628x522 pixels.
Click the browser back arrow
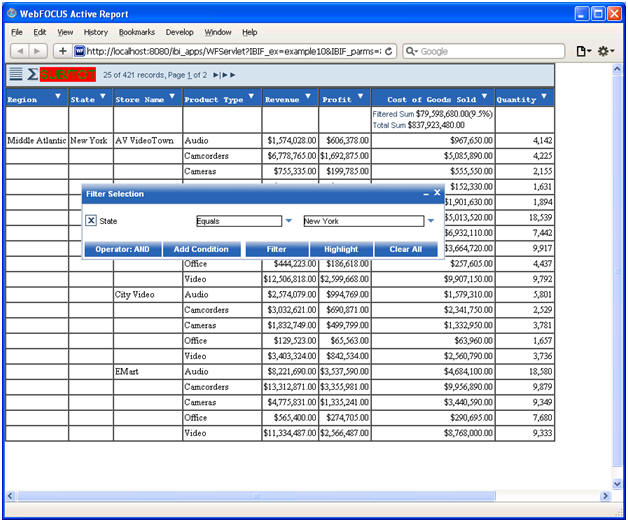(x=20, y=51)
